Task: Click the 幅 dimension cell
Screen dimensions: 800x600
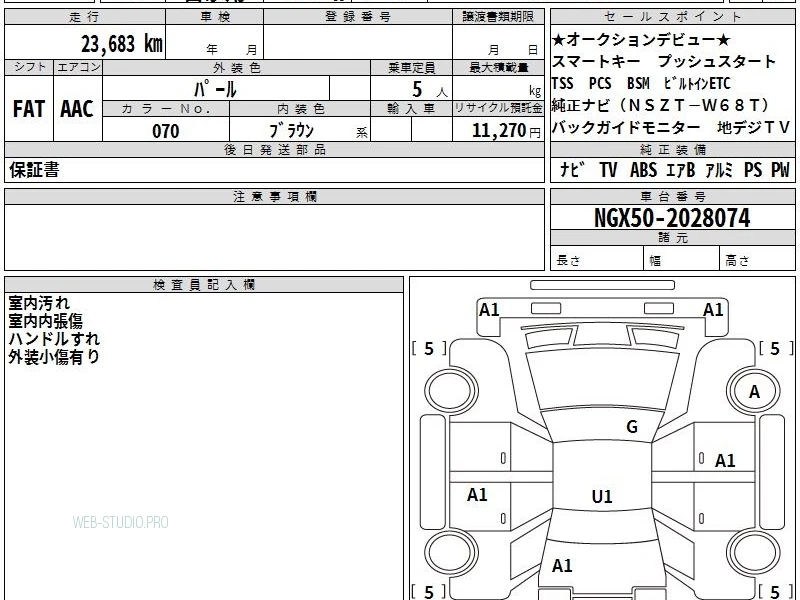Action: pyautogui.click(x=681, y=259)
